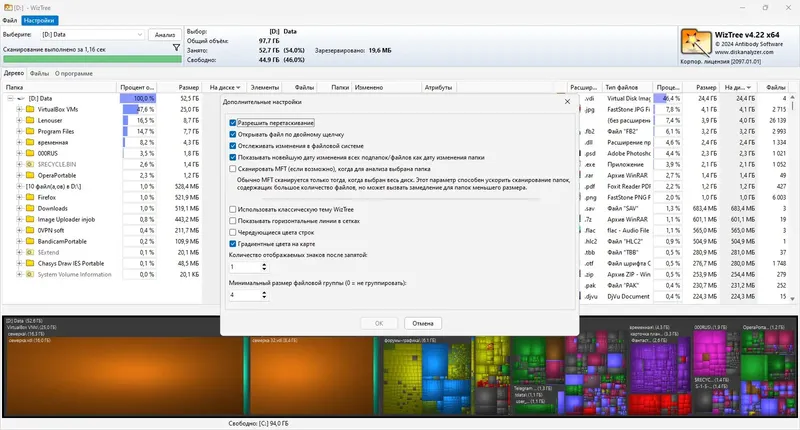Decrease minimum file group size stepper
Image resolution: width=800 pixels, height=430 pixels.
(264, 297)
